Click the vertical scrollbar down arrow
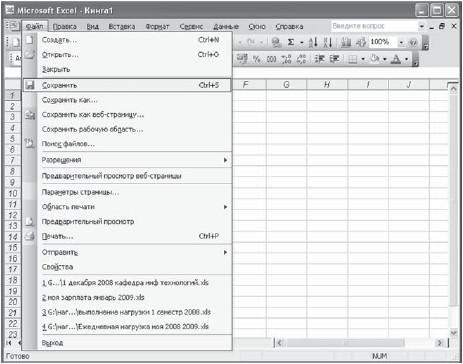This screenshot has width=463, height=364. pos(453,333)
